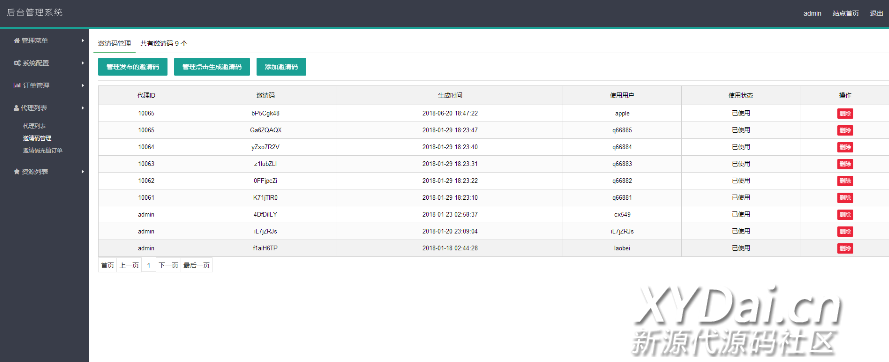Click the admin username in the header
Viewport: 889px width, 362px height.
point(812,14)
